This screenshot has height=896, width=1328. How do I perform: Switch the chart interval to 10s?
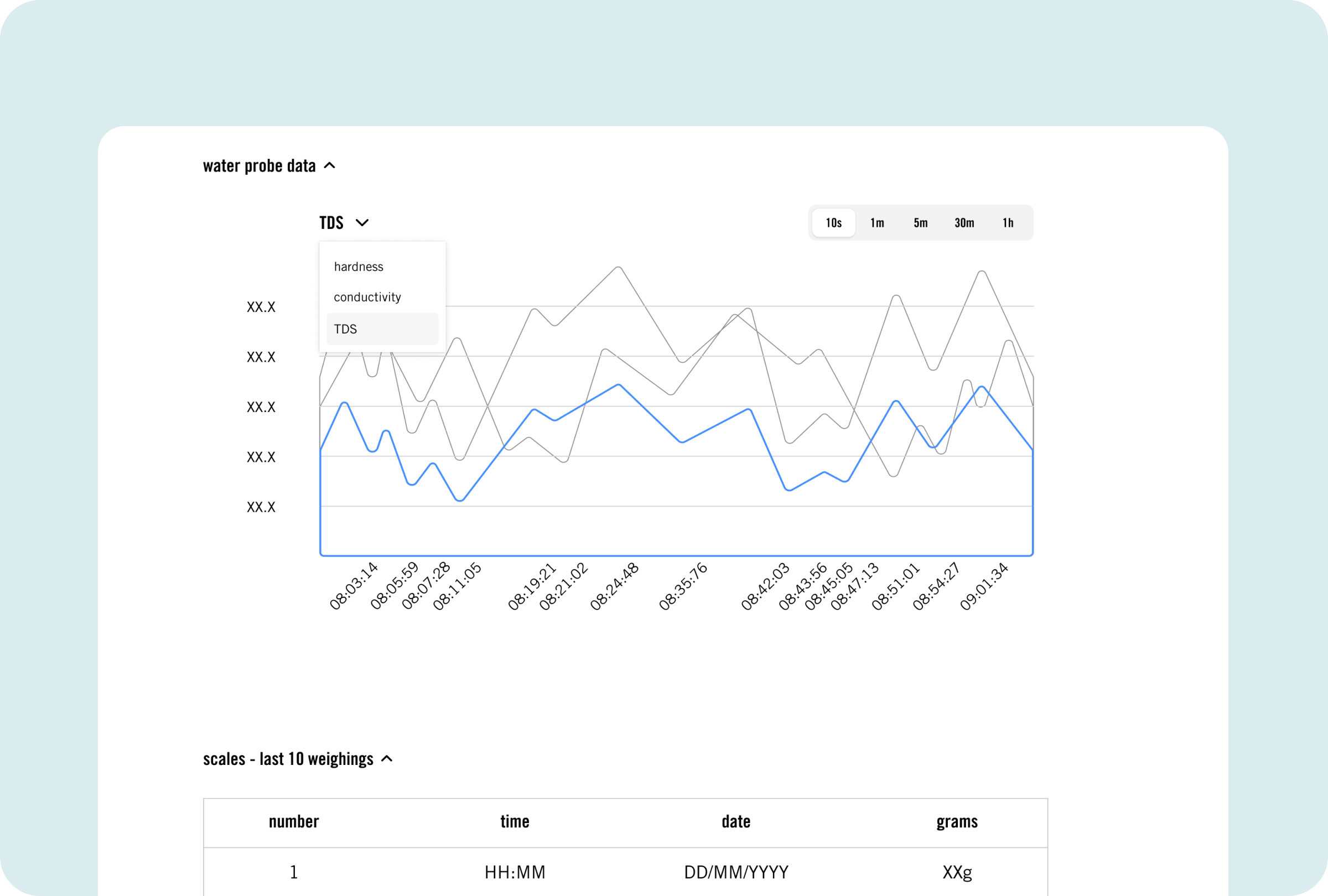(x=834, y=223)
